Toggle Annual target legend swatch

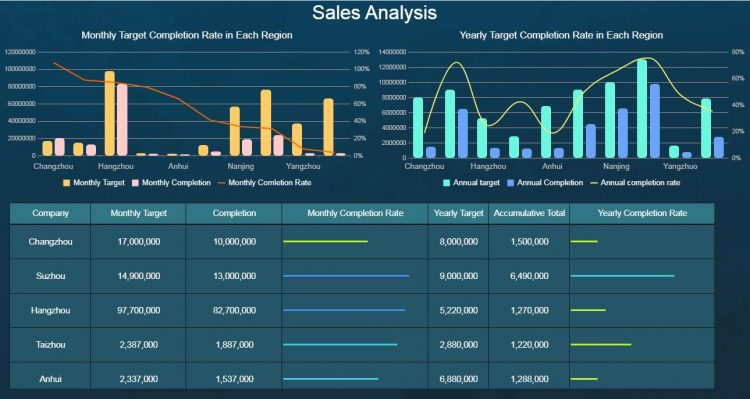tap(446, 183)
